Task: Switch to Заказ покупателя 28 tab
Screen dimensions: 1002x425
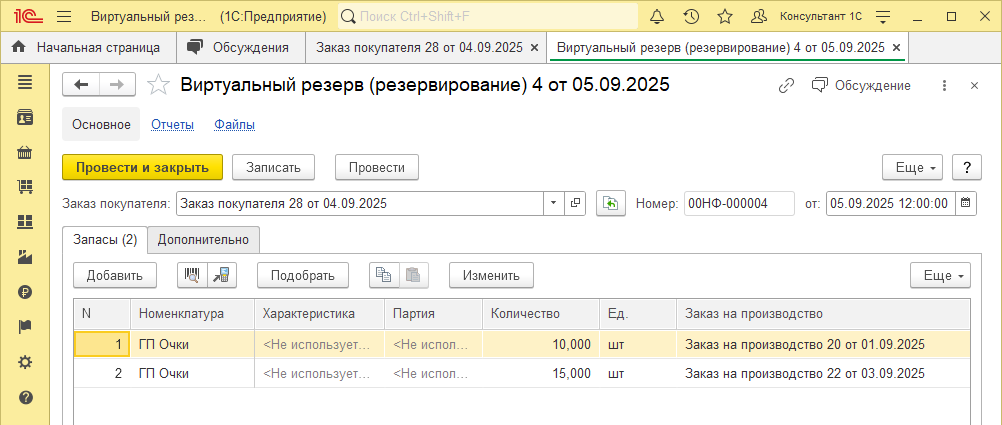Action: pos(418,47)
